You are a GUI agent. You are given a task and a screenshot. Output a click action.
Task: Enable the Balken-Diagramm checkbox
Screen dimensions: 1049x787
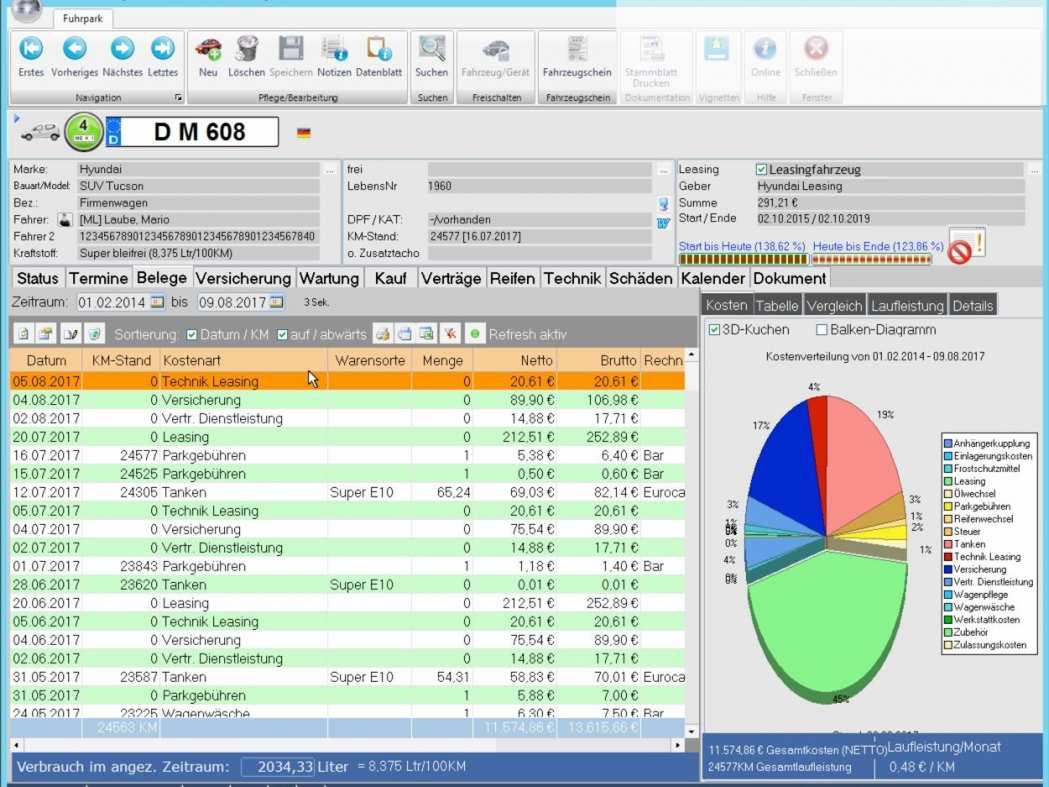tap(822, 329)
